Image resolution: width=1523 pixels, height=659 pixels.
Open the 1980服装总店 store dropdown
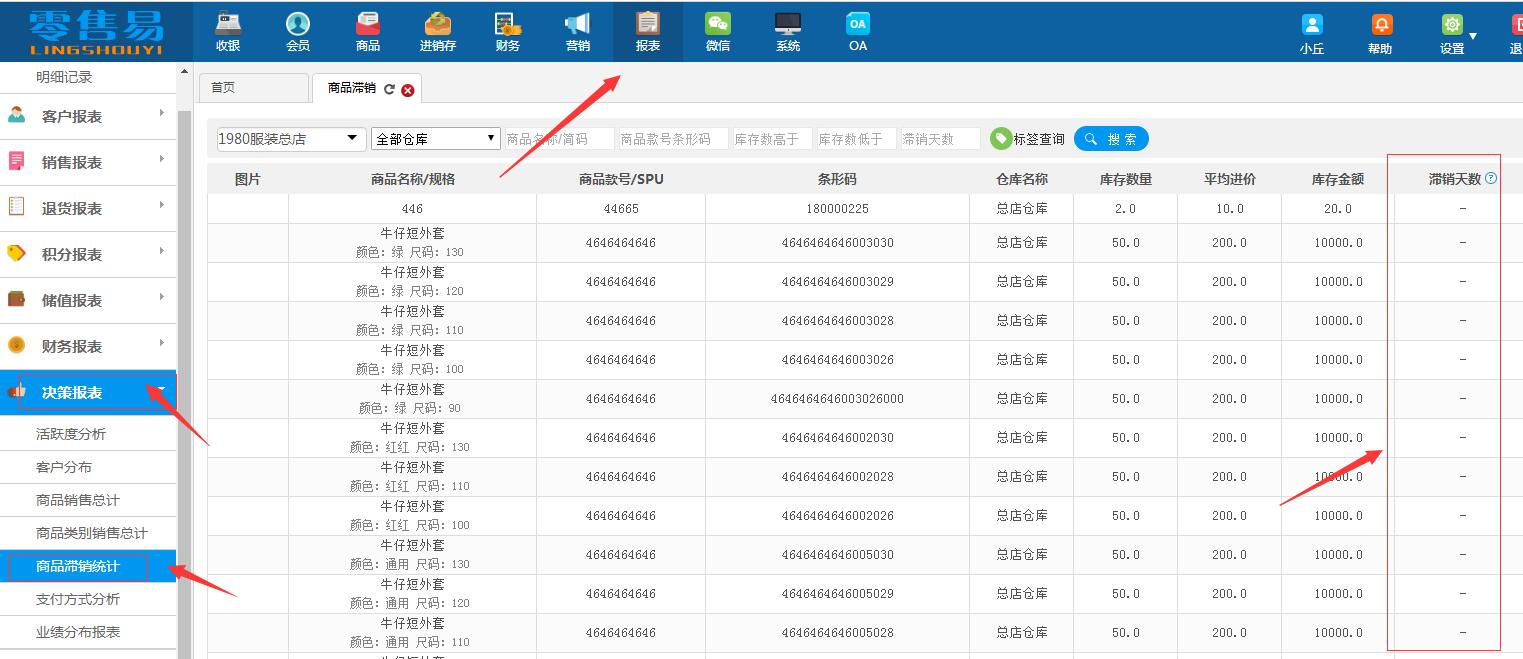(289, 139)
